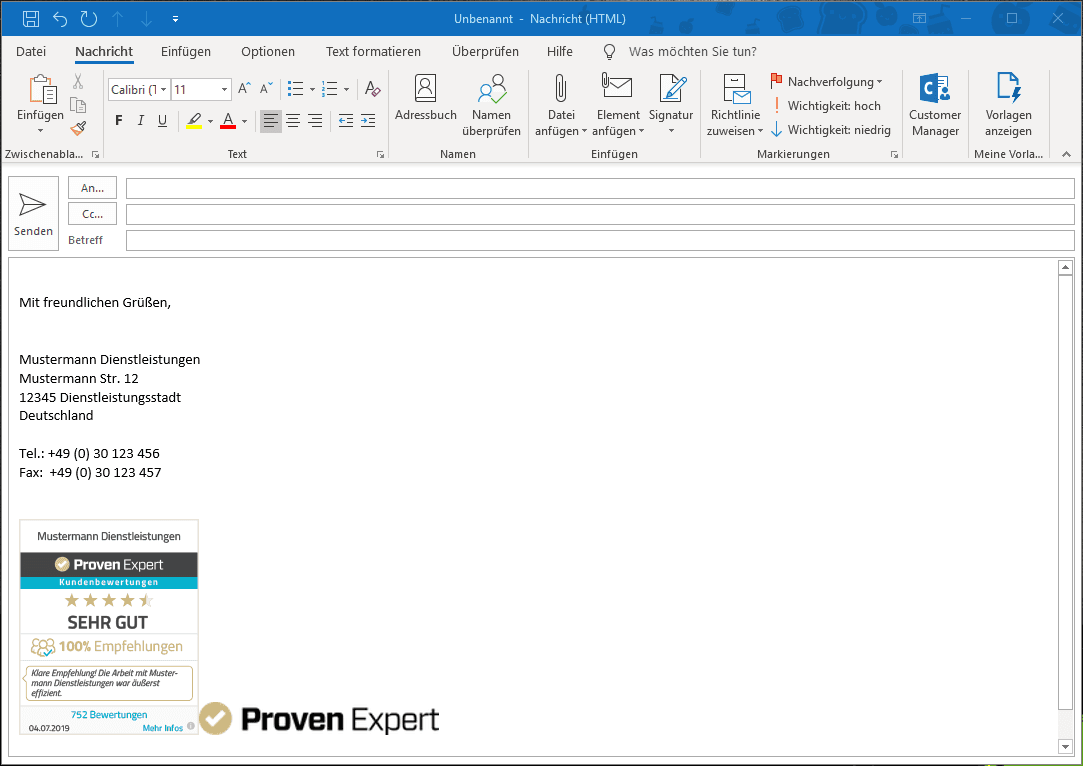Switch to the Einfügen tab
This screenshot has width=1083, height=766.
pyautogui.click(x=185, y=51)
